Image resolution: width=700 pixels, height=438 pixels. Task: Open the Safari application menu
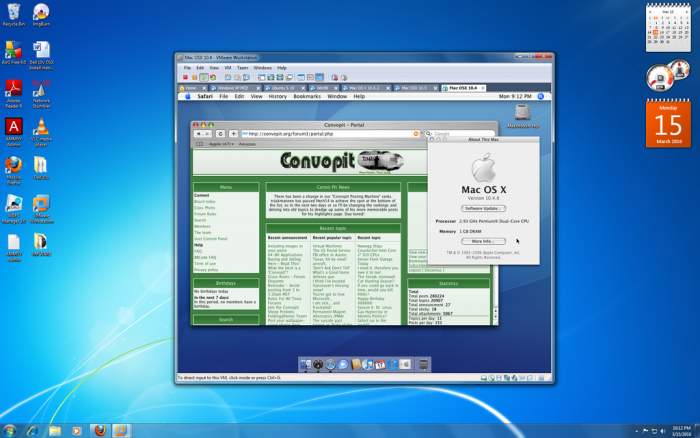tap(205, 96)
